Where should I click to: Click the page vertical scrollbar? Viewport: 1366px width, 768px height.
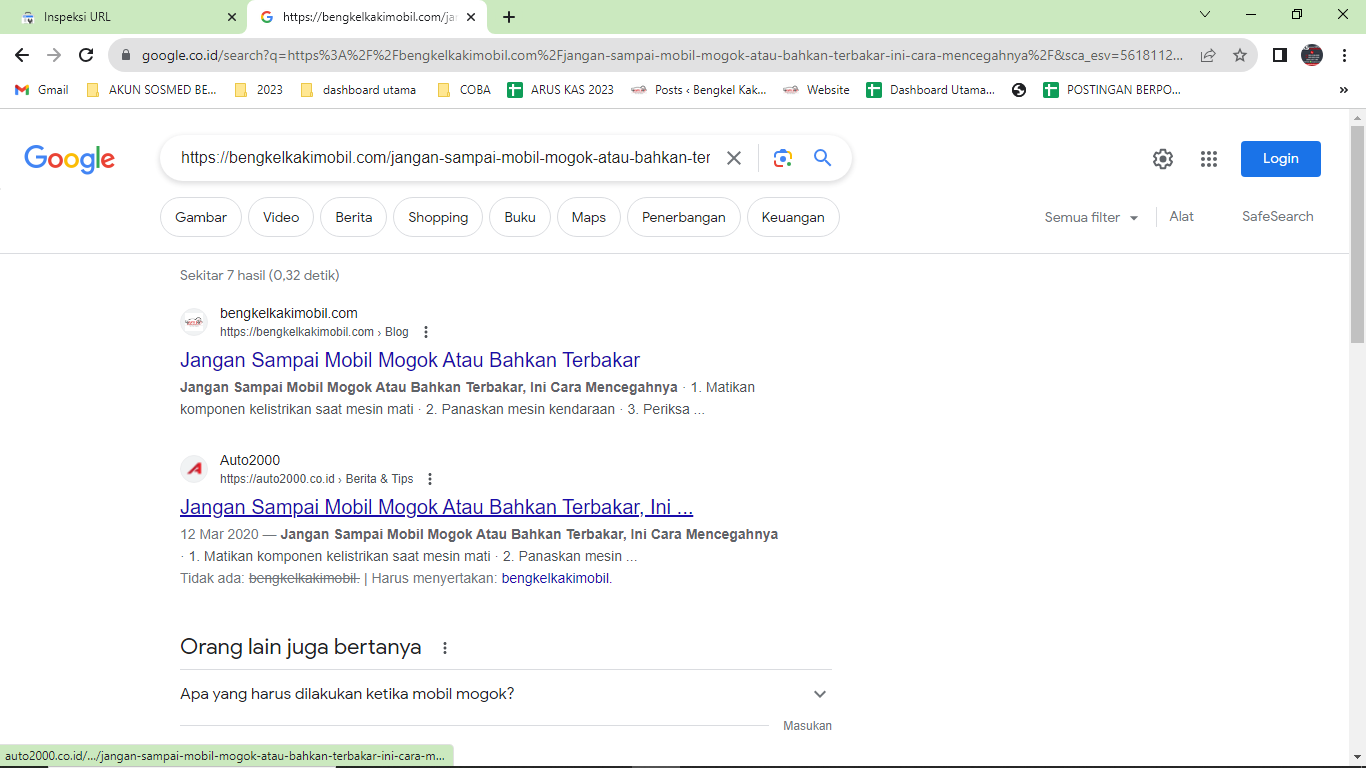(x=1357, y=235)
